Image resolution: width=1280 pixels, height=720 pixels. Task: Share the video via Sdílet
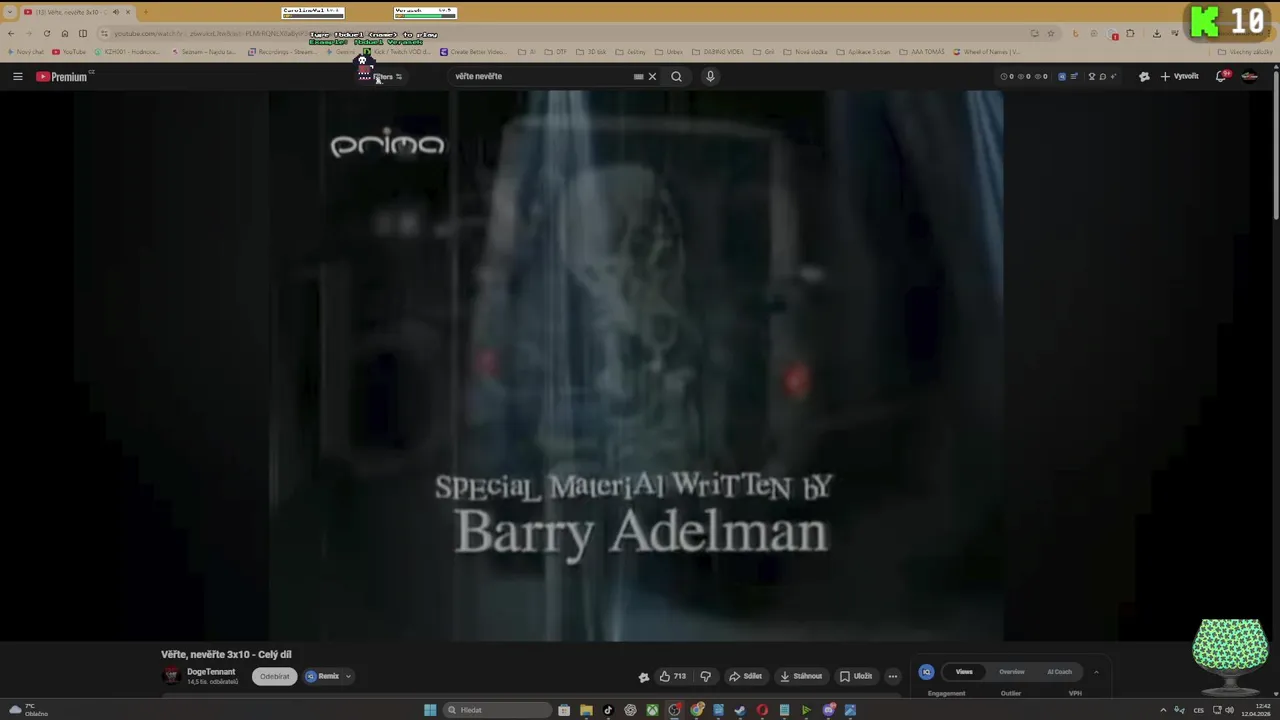(x=745, y=676)
